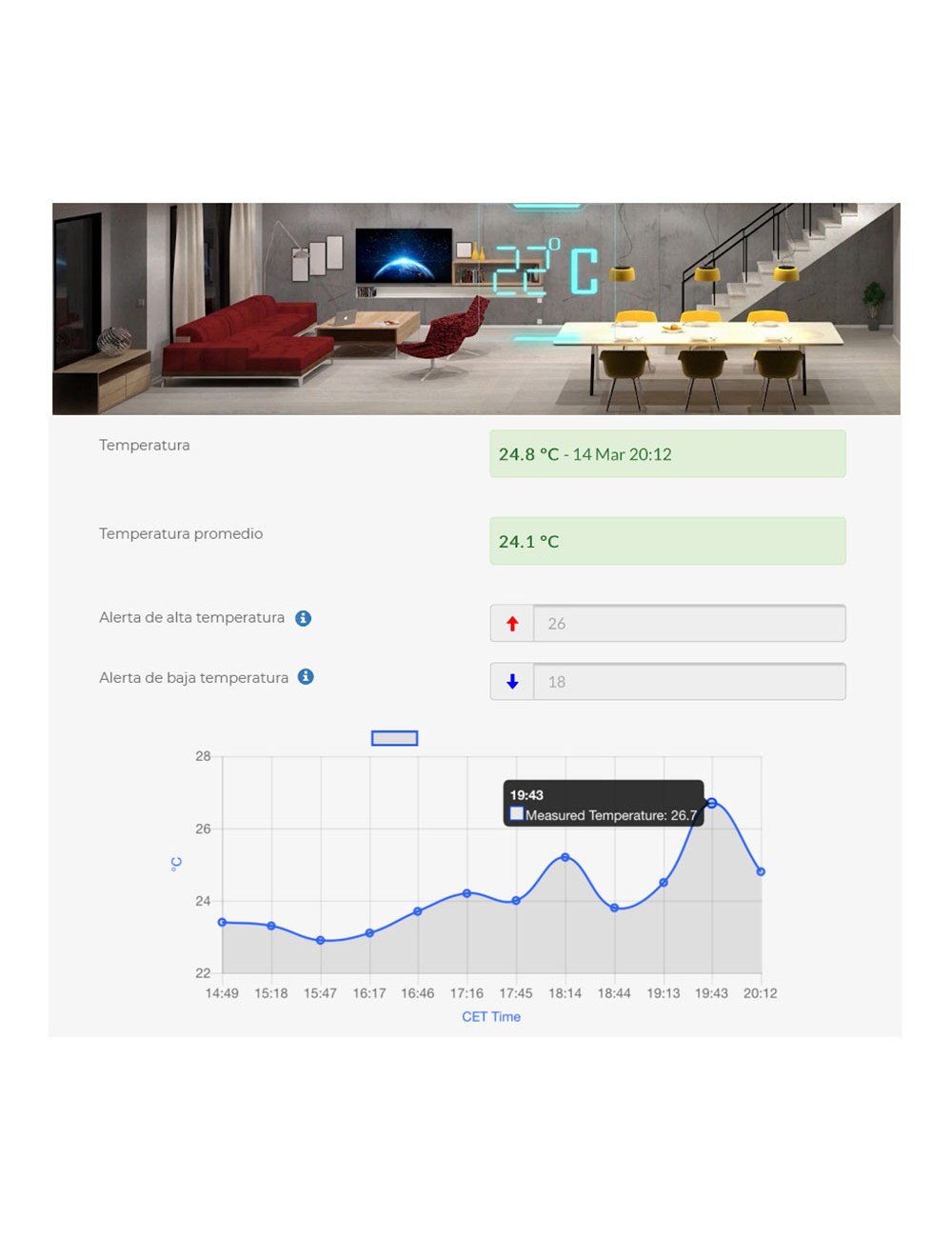Click the CET Time axis label

(x=491, y=1017)
